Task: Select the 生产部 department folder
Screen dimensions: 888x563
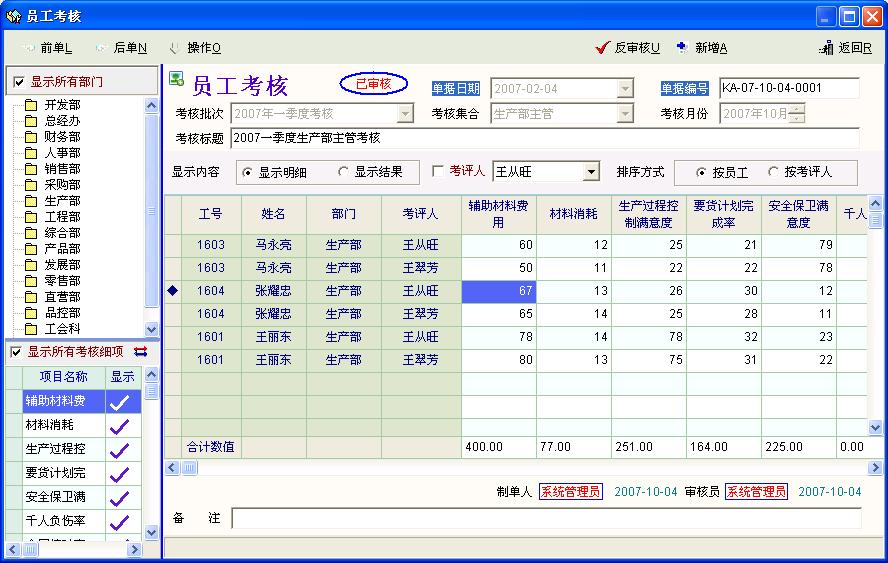Action: pyautogui.click(x=31, y=201)
